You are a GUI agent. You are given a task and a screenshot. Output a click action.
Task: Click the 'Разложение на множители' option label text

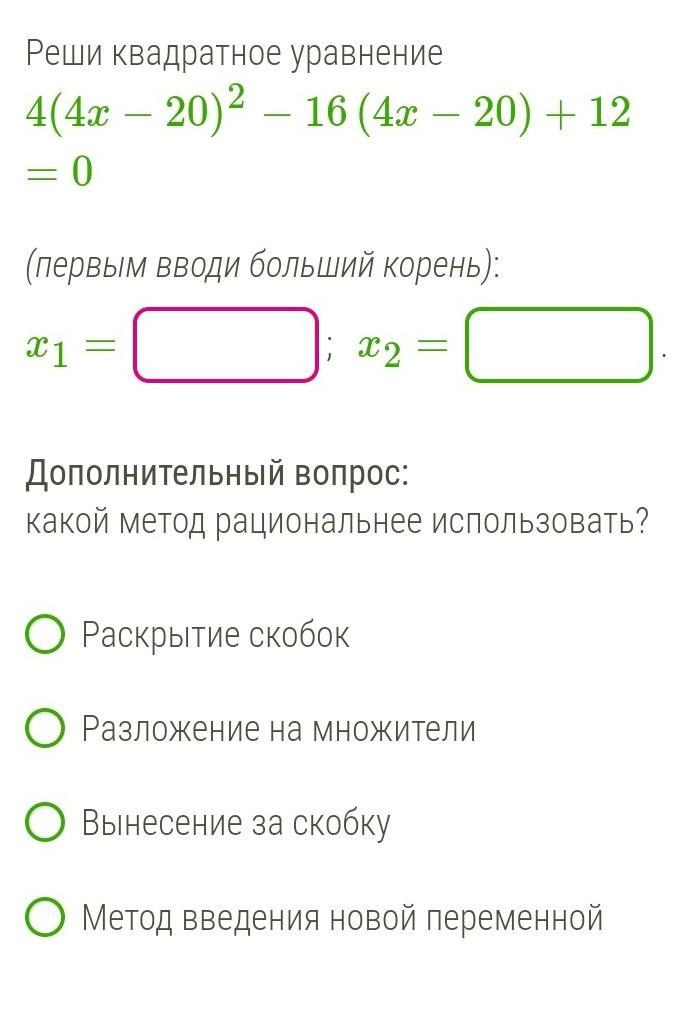(x=278, y=729)
